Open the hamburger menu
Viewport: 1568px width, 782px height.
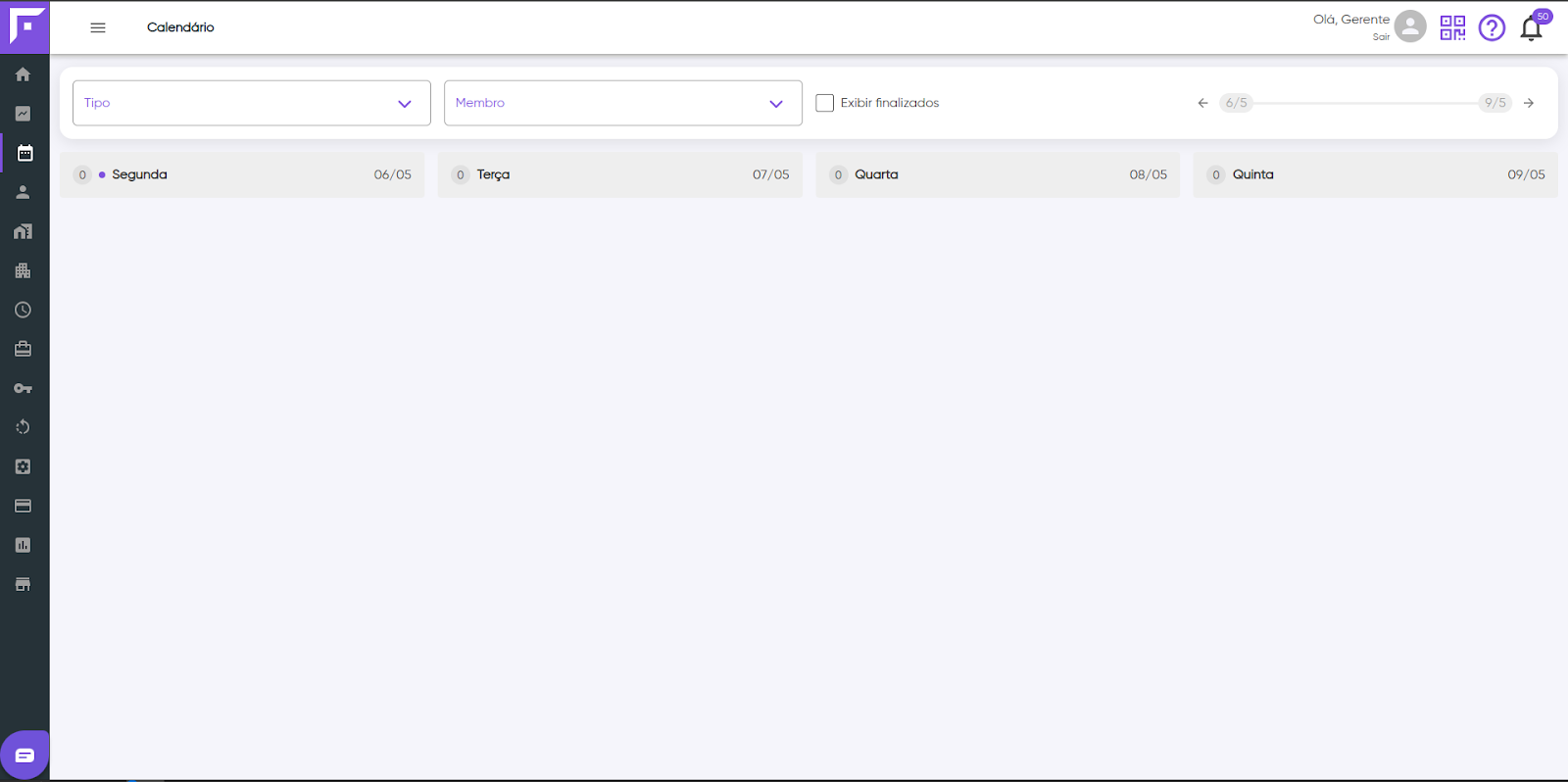98,27
